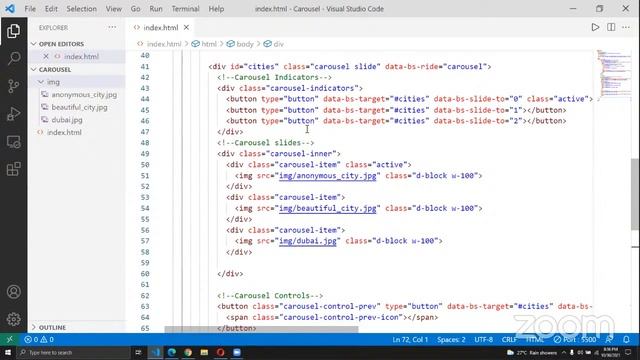Viewport: 640px width, 360px height.
Task: Open the Edit menu
Action: pos(51,9)
